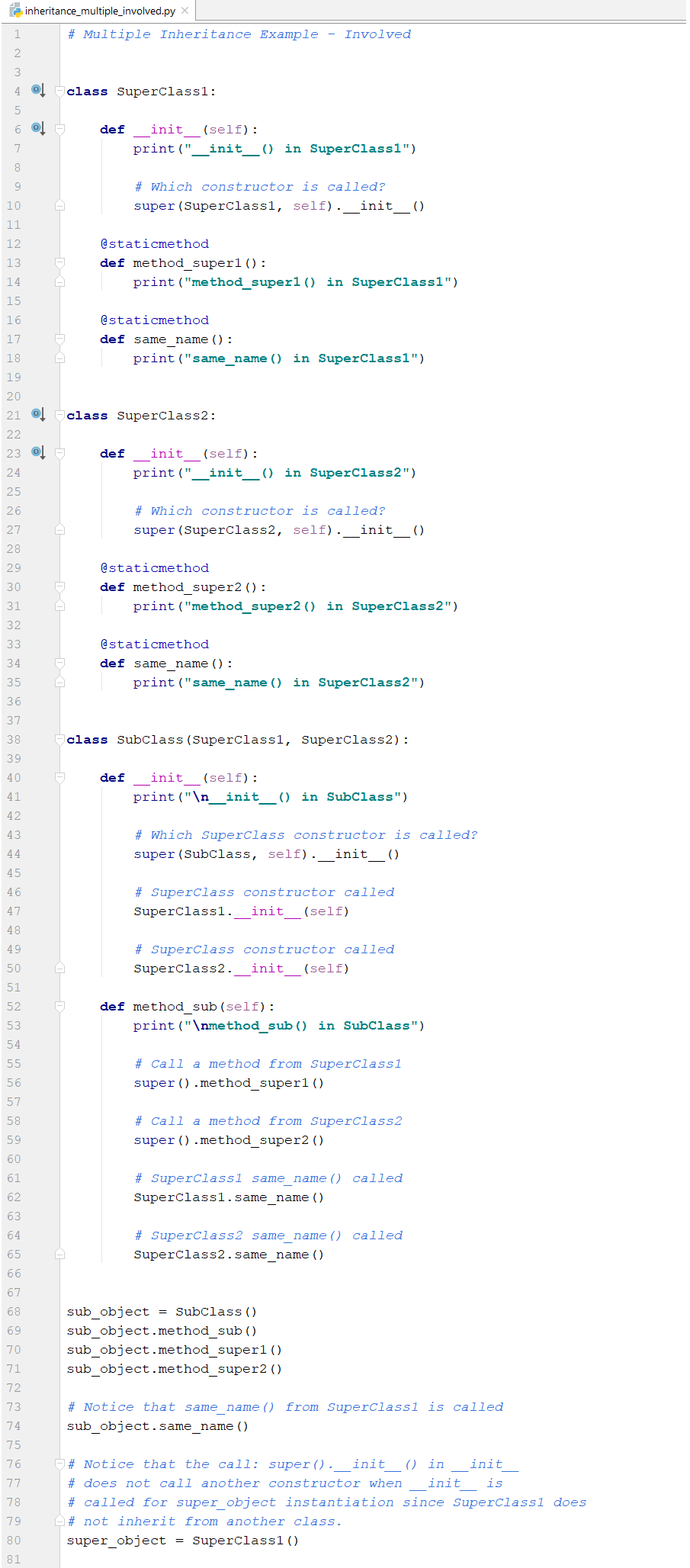
Task: Click line number 68 in the gutter
Action: (x=14, y=1312)
